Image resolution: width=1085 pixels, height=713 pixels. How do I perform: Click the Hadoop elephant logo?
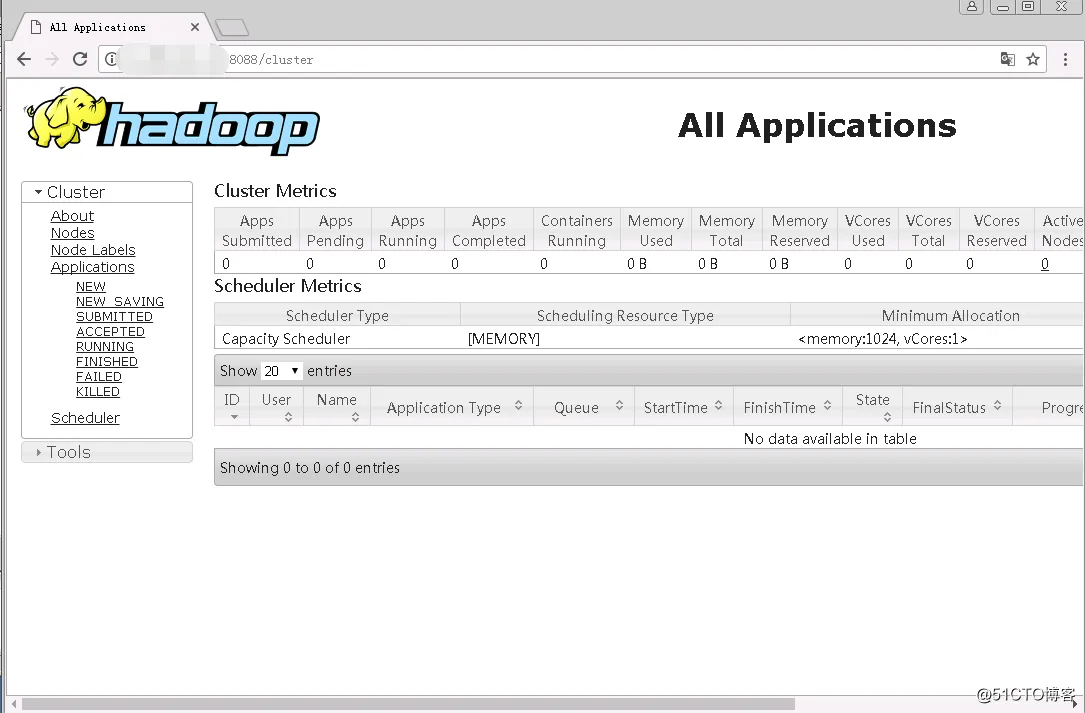tap(172, 120)
